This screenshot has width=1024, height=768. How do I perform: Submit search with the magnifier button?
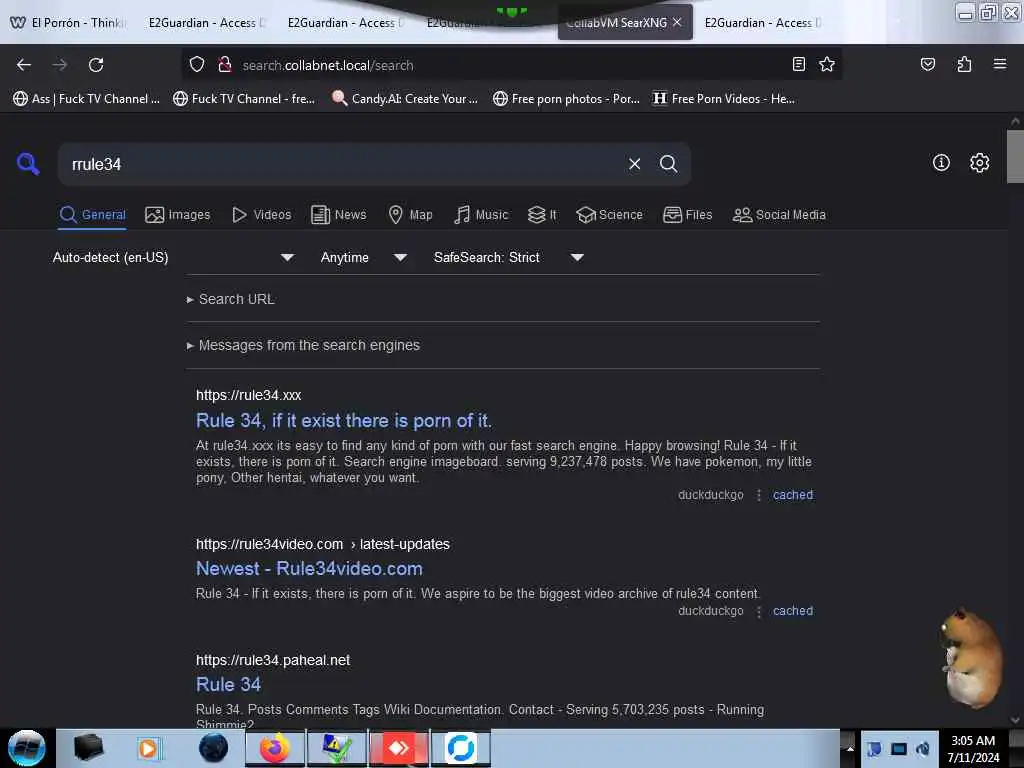(668, 164)
